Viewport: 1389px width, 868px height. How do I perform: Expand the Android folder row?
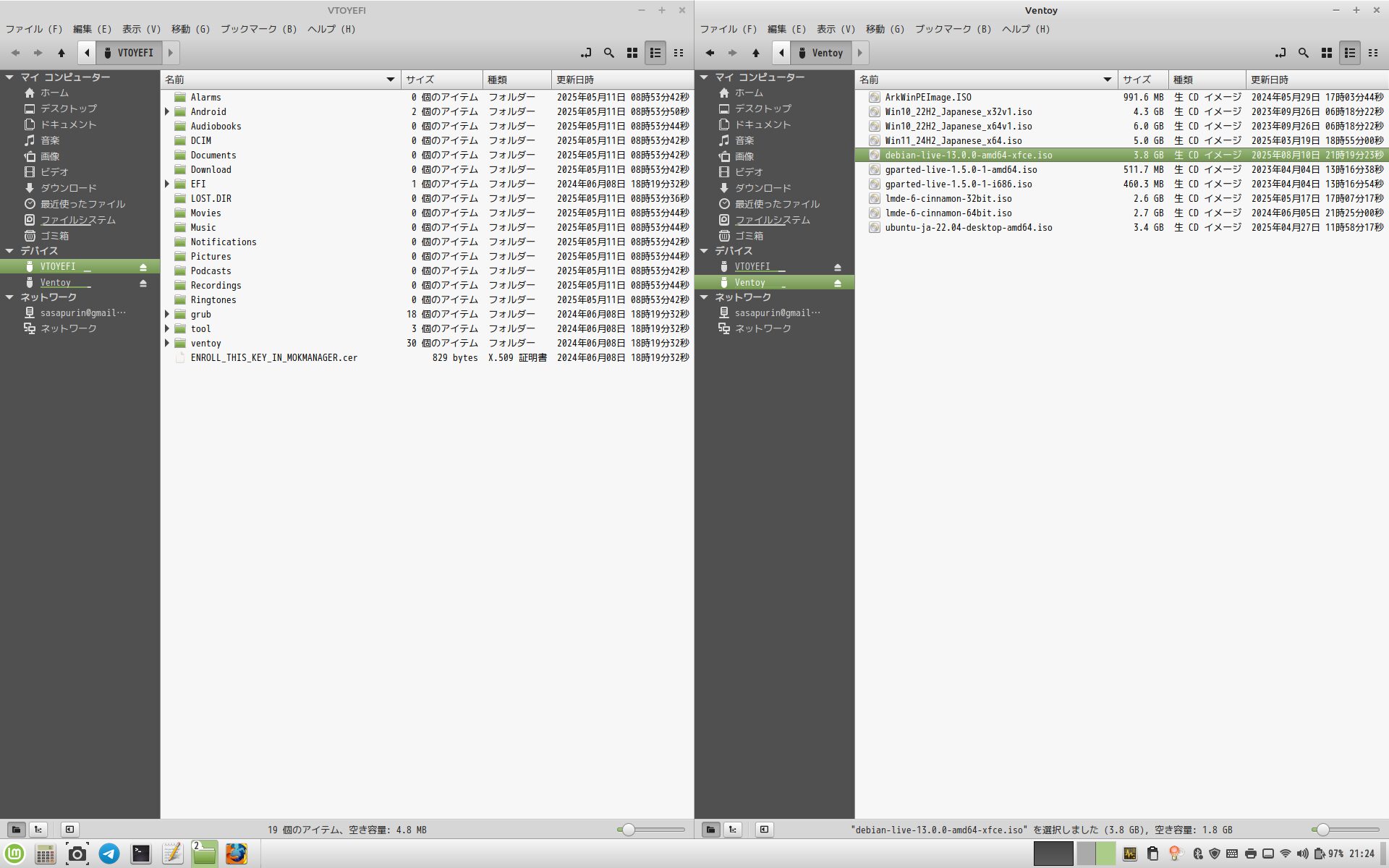pos(167,111)
